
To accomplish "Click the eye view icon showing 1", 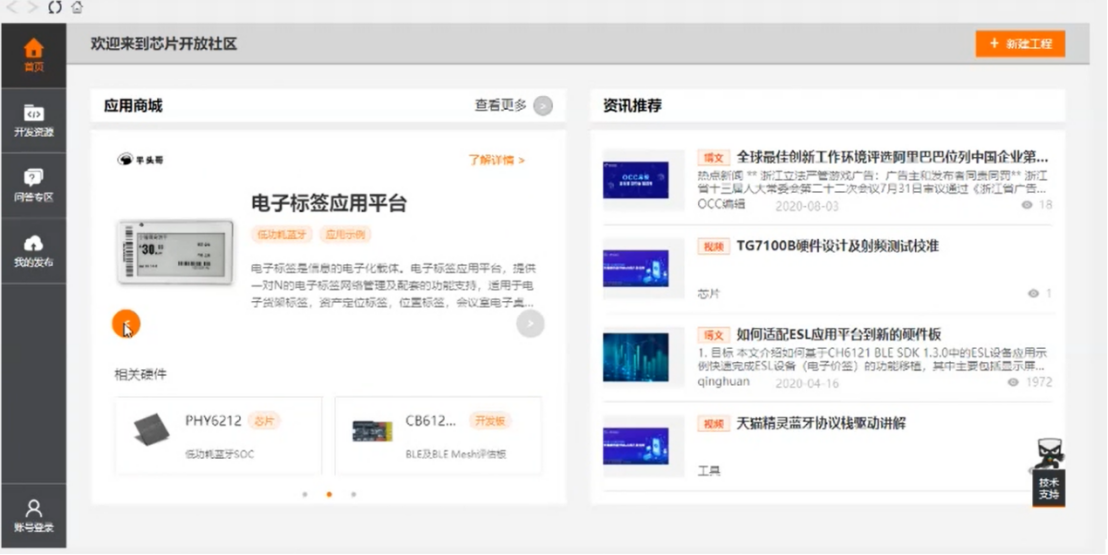I will pos(1033,293).
